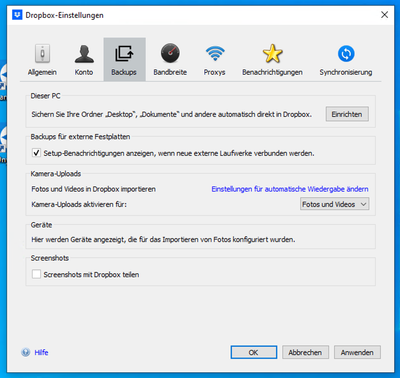Disable setup notifications for external drives
The height and width of the screenshot is (378, 400).
(x=36, y=153)
